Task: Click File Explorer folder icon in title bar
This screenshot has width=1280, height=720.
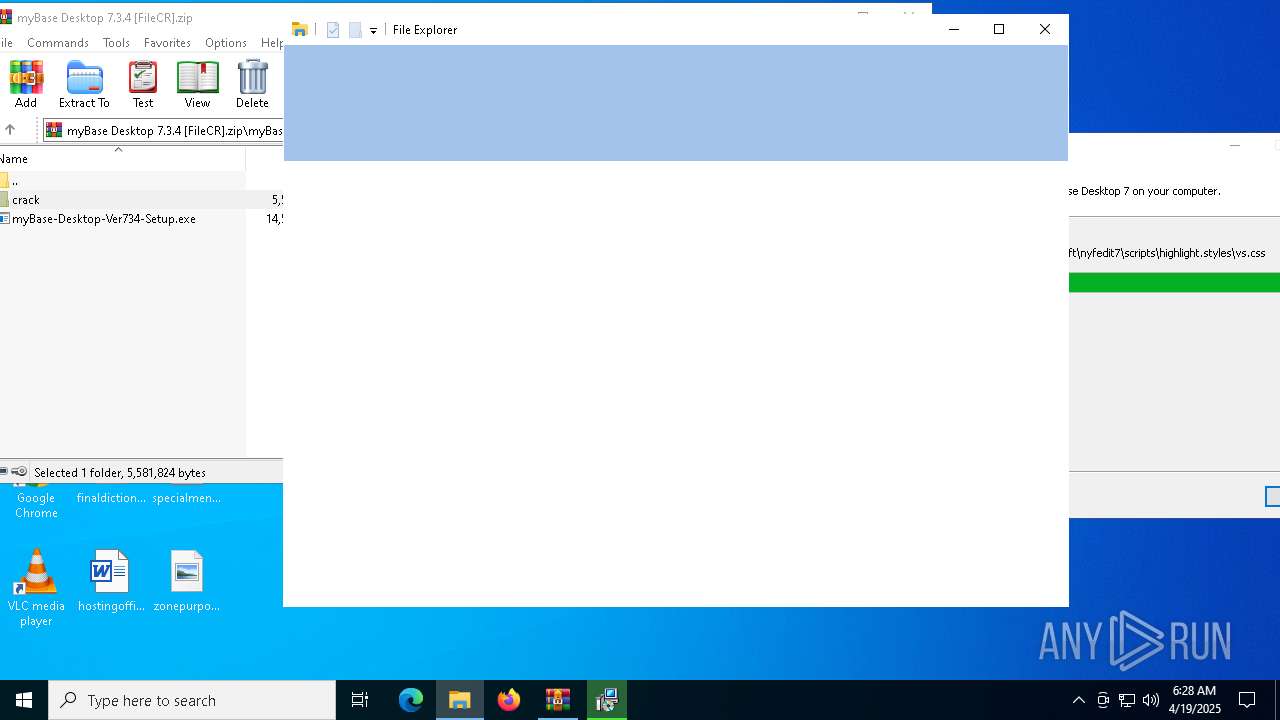Action: click(x=299, y=30)
